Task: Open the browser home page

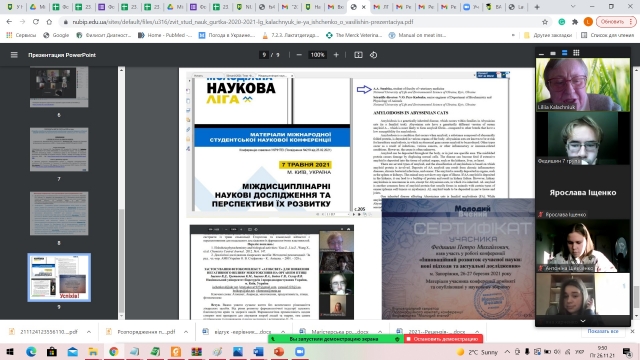Action: (49, 22)
